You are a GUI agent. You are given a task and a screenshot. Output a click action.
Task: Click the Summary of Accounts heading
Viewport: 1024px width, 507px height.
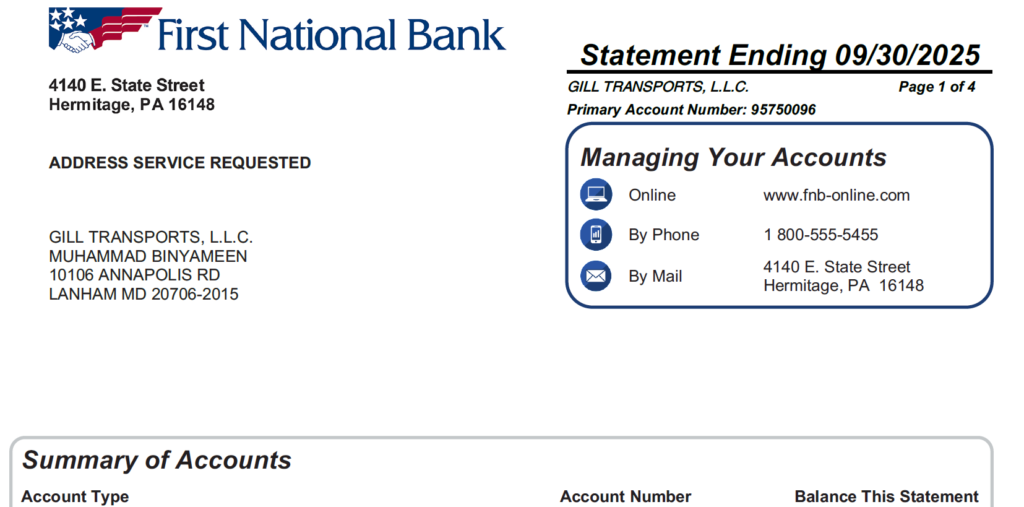tap(157, 460)
